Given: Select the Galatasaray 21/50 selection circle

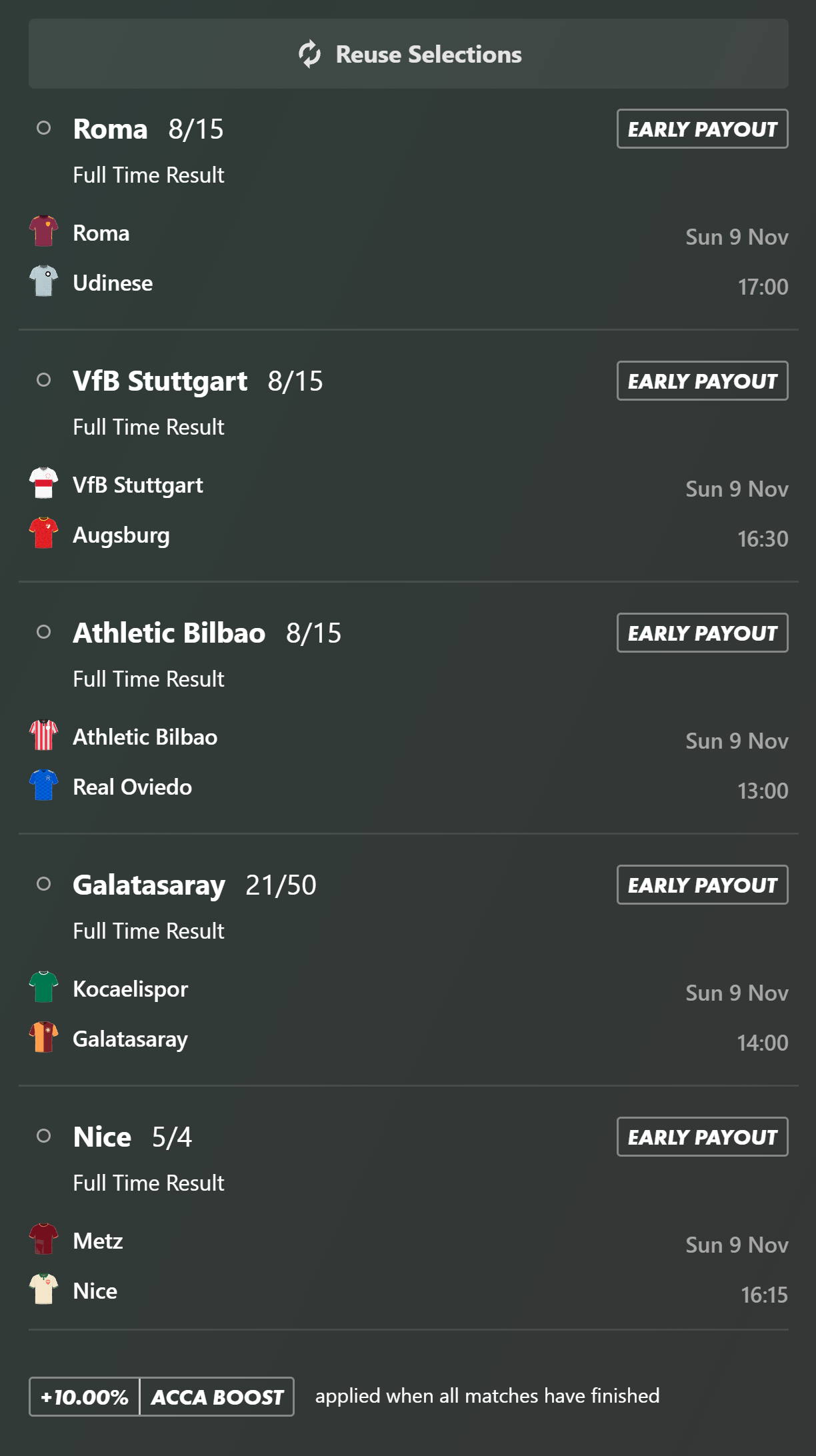Looking at the screenshot, I should (43, 884).
